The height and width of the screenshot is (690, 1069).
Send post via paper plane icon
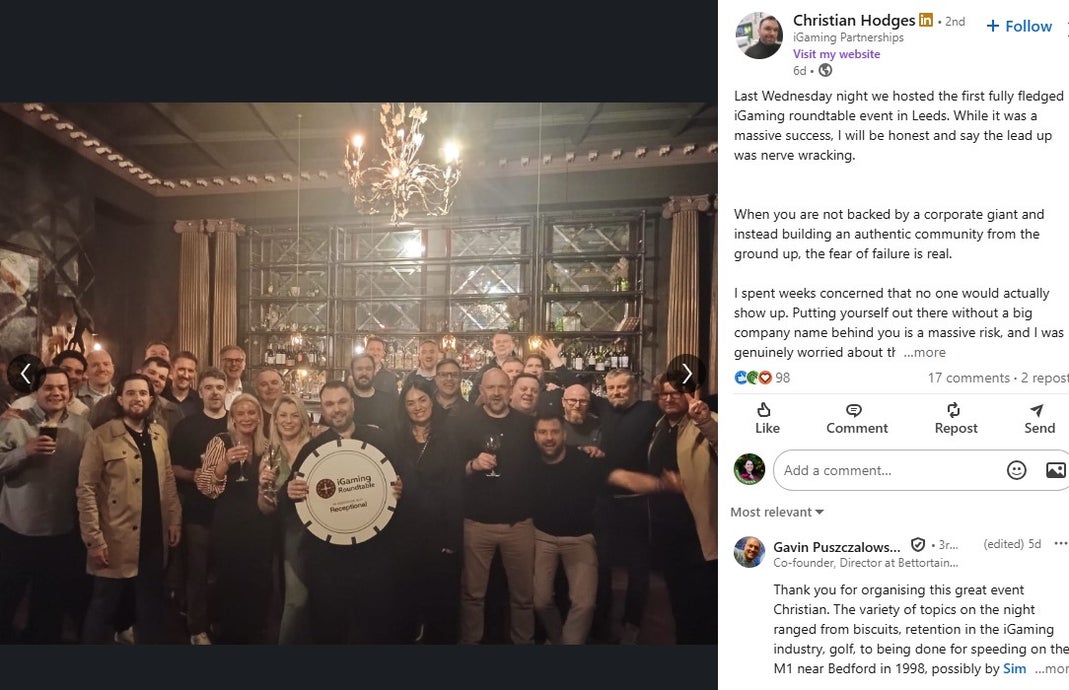pos(1037,410)
